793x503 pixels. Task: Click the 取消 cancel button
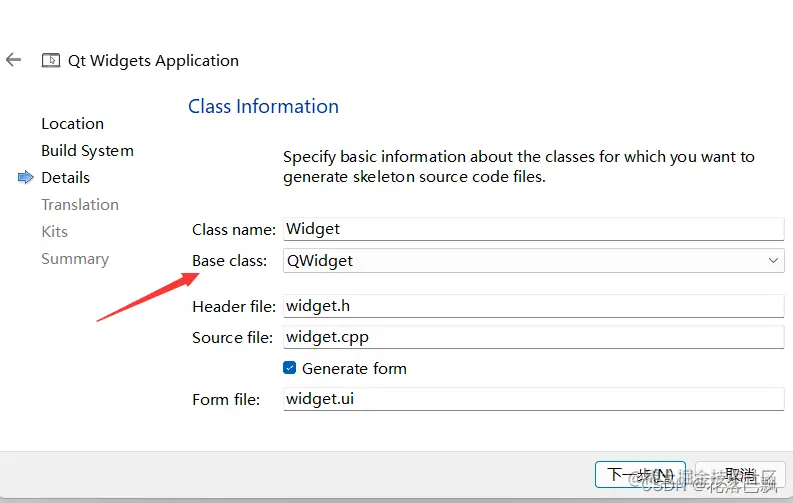coord(740,474)
